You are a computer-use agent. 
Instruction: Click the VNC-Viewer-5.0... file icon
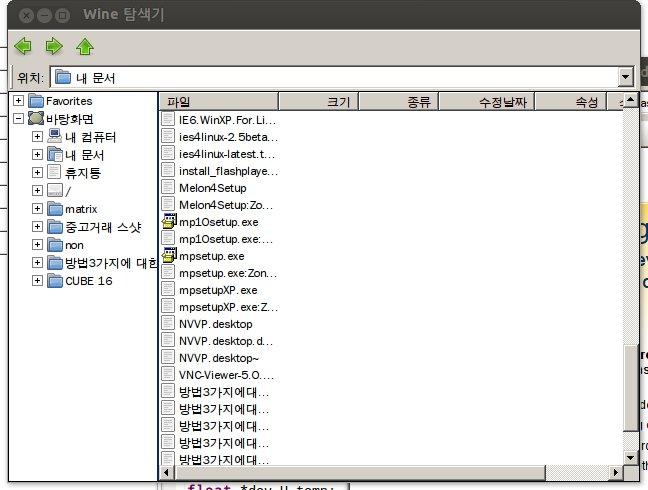click(x=168, y=374)
